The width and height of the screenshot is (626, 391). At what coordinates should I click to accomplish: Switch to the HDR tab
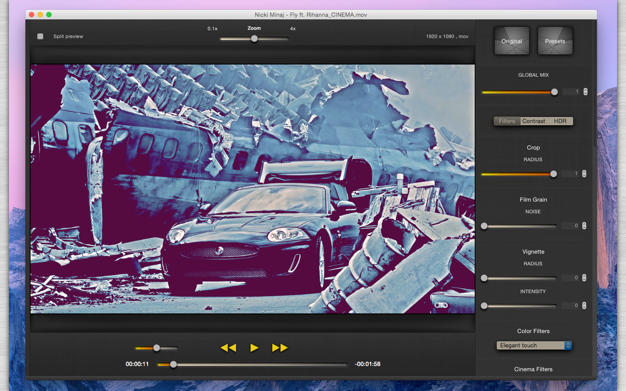pos(560,121)
